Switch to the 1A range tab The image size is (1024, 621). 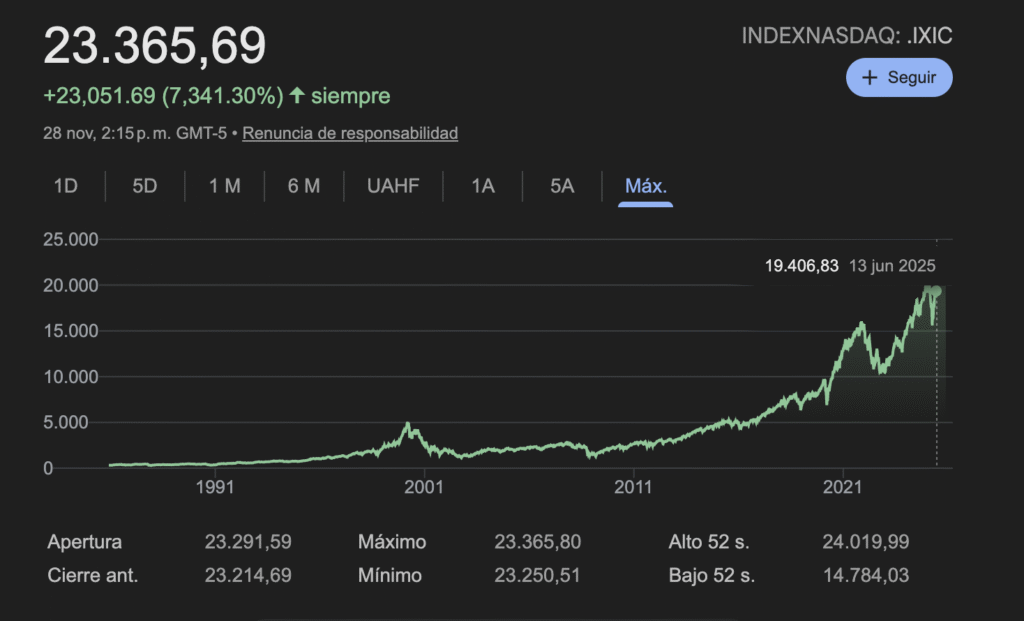483,186
